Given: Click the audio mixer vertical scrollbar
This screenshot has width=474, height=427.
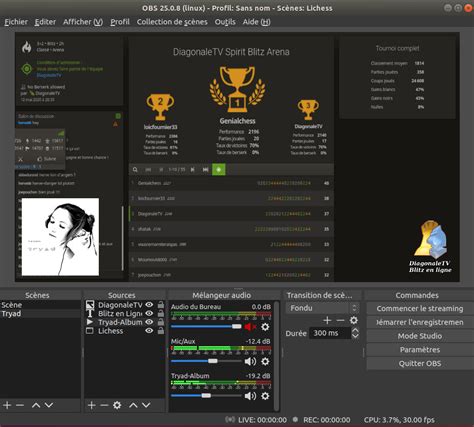Looking at the screenshot, I should click(276, 355).
